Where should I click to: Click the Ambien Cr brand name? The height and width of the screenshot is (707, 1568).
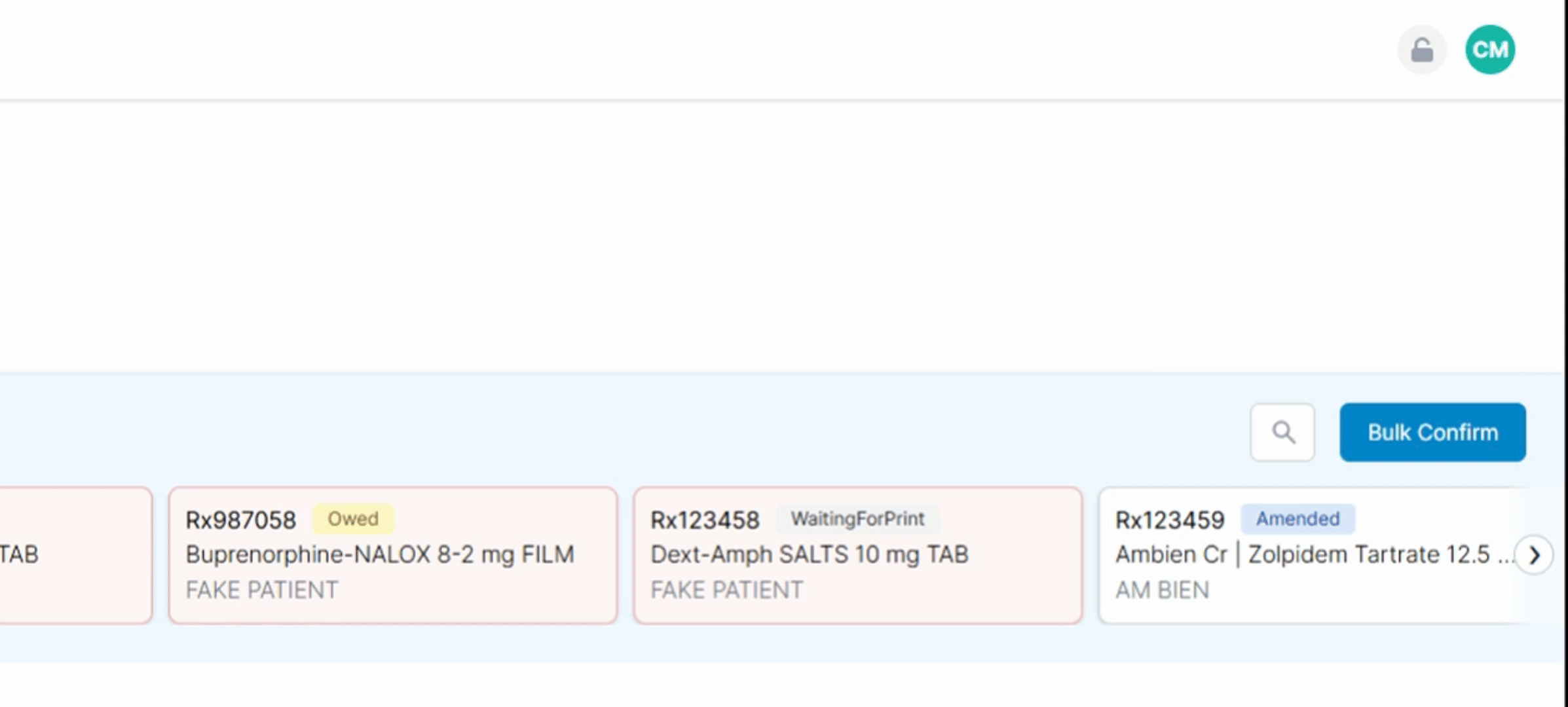(1171, 554)
